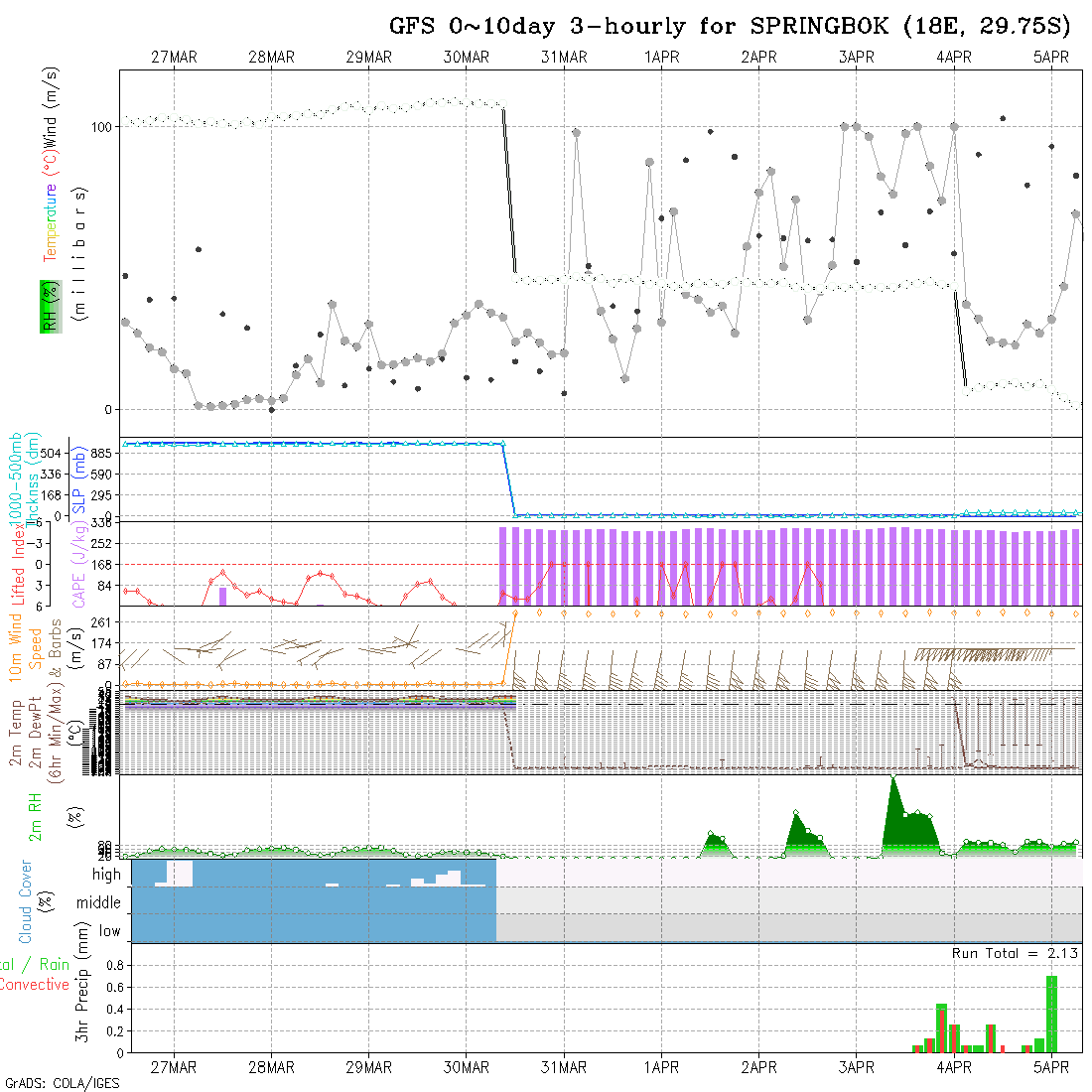
Task: Select the 174 wind speed axis value
Action: coord(101,643)
